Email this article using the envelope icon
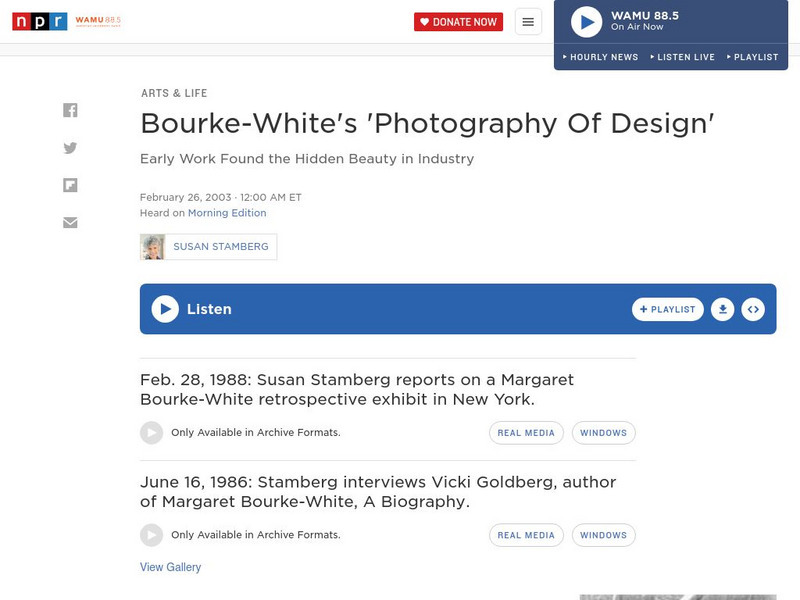Viewport: 800px width, 600px height. click(x=70, y=221)
